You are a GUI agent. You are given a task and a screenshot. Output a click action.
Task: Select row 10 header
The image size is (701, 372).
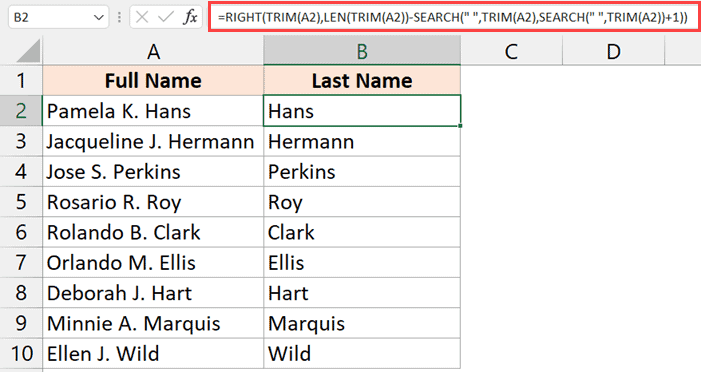(21, 353)
